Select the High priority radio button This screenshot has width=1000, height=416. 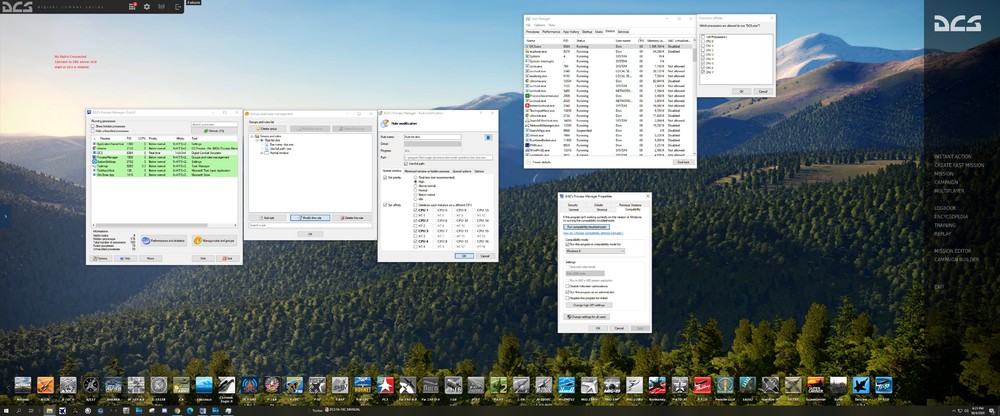416,181
